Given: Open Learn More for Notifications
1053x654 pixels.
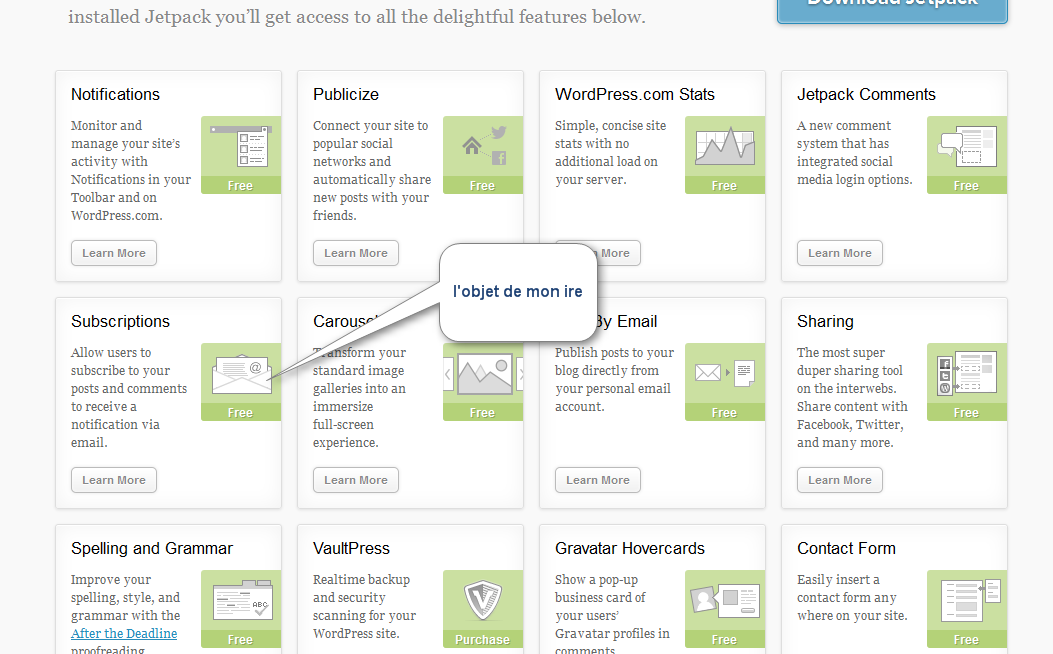Looking at the screenshot, I should (x=114, y=253).
